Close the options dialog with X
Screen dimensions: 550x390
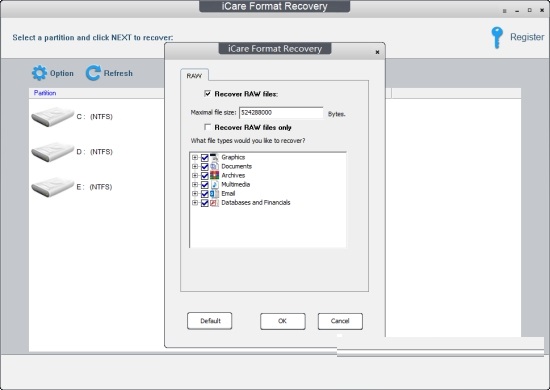[377, 52]
